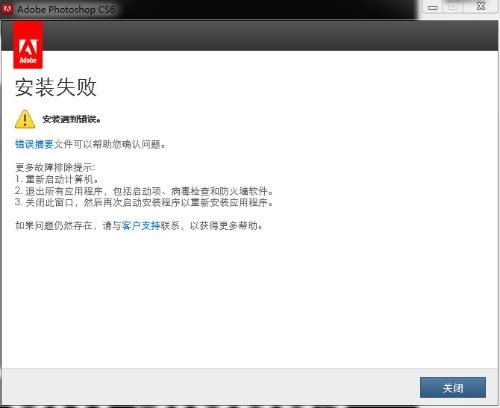Click tip 1 重新启动计算机

[57, 179]
